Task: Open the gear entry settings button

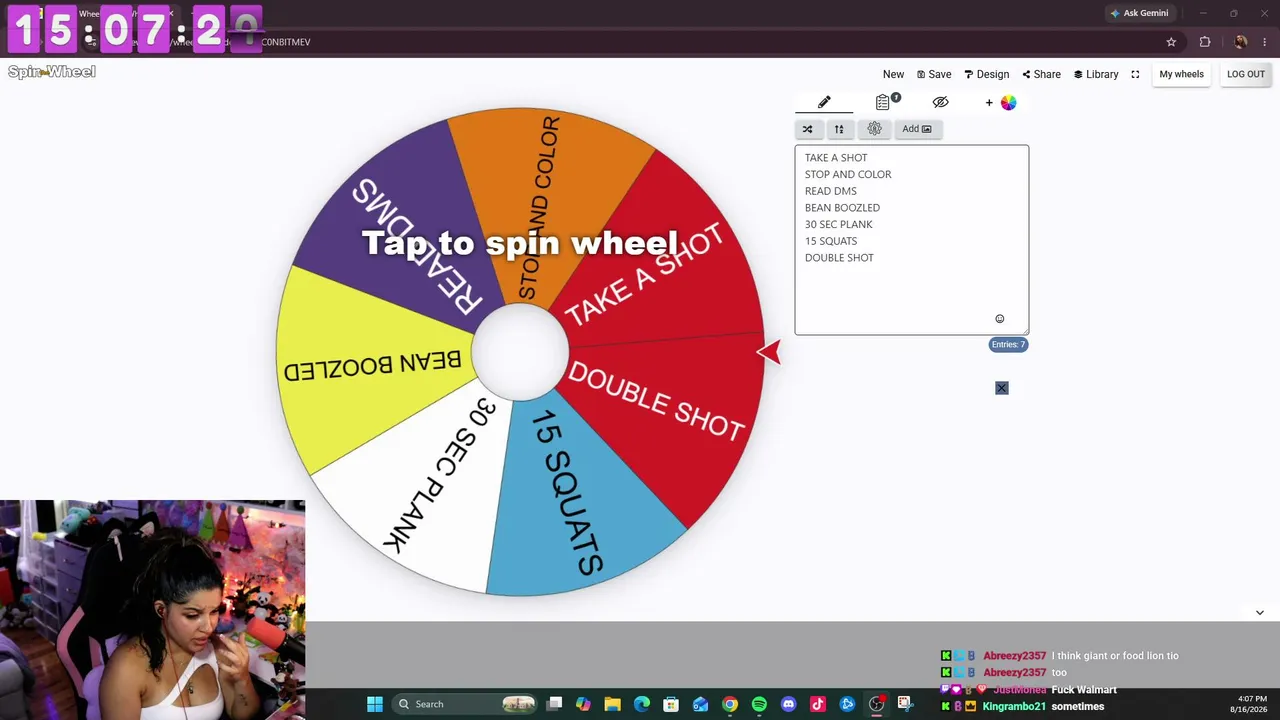Action: click(875, 129)
